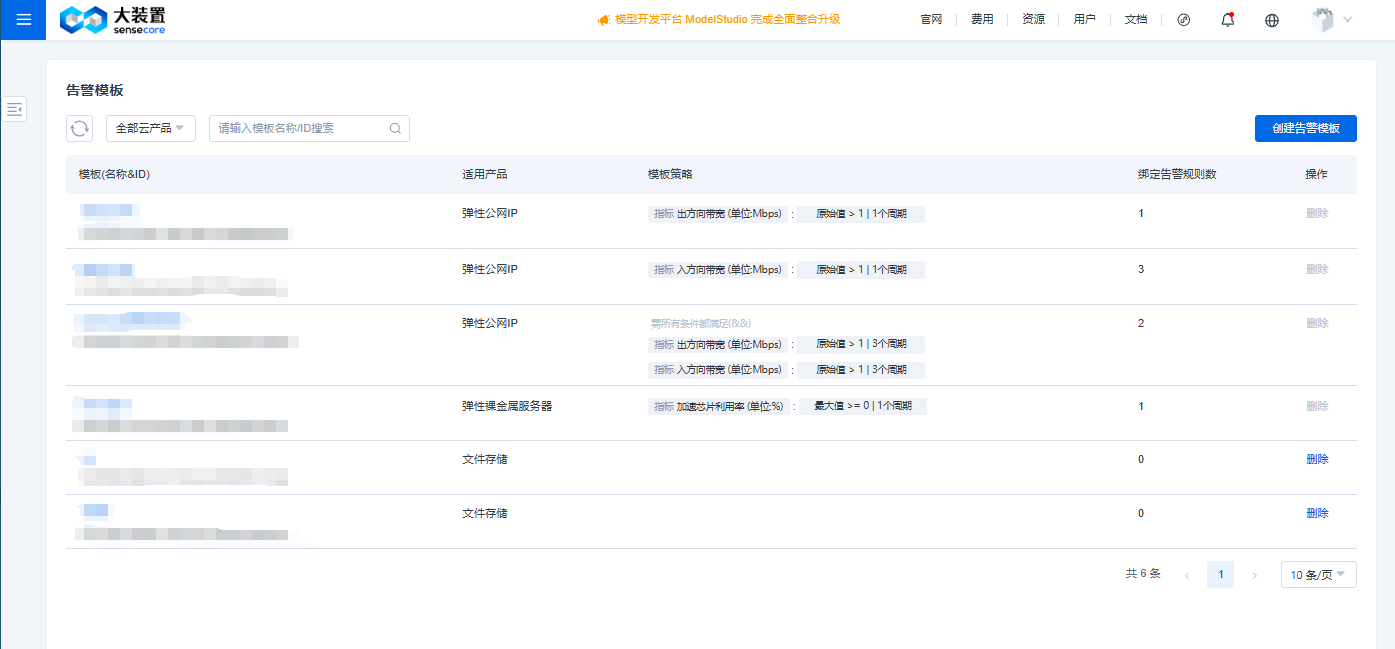Click the SenseCore logo

click(113, 20)
